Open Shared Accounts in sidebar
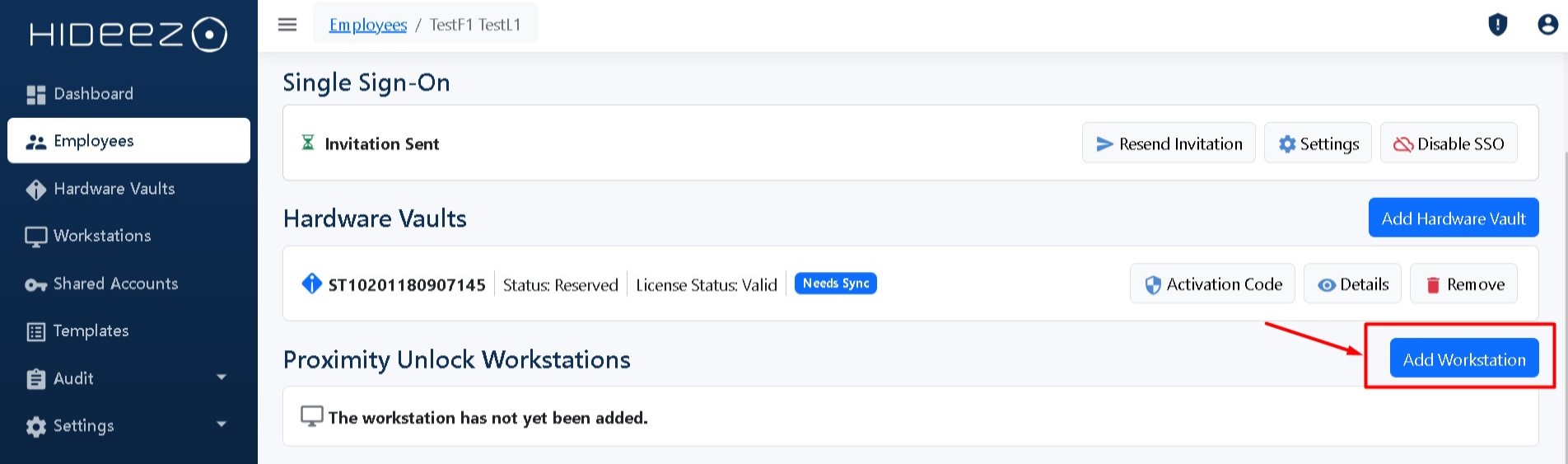1568x464 pixels. point(115,284)
